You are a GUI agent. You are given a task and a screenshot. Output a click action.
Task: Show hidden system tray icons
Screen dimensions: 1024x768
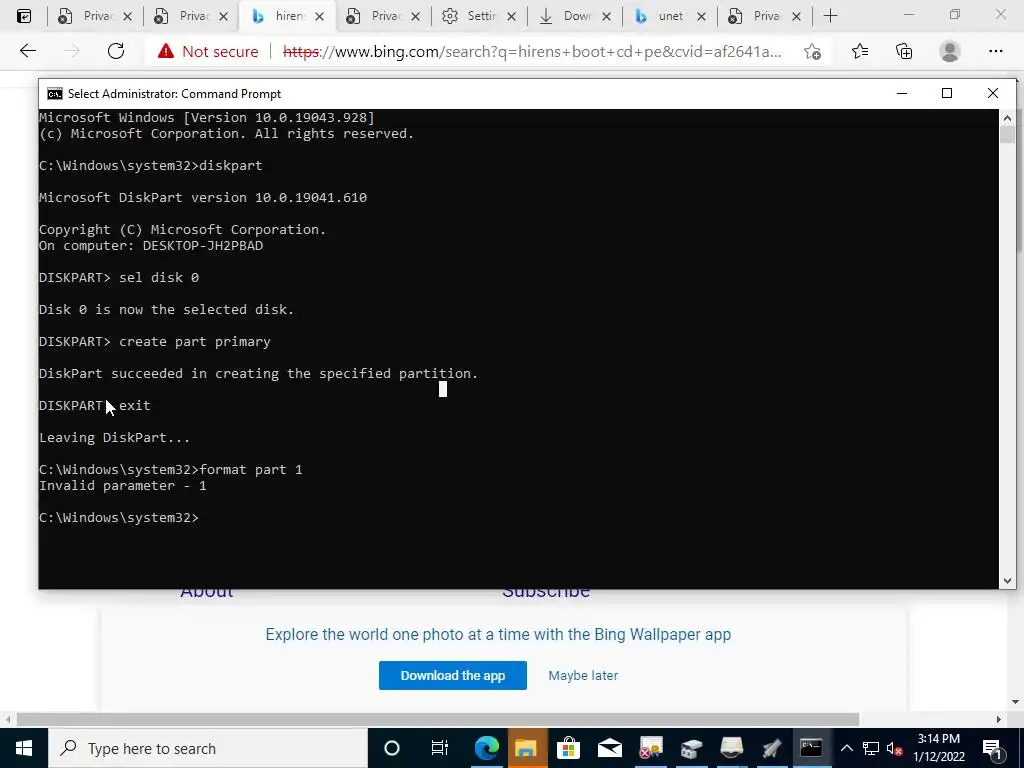[846, 748]
